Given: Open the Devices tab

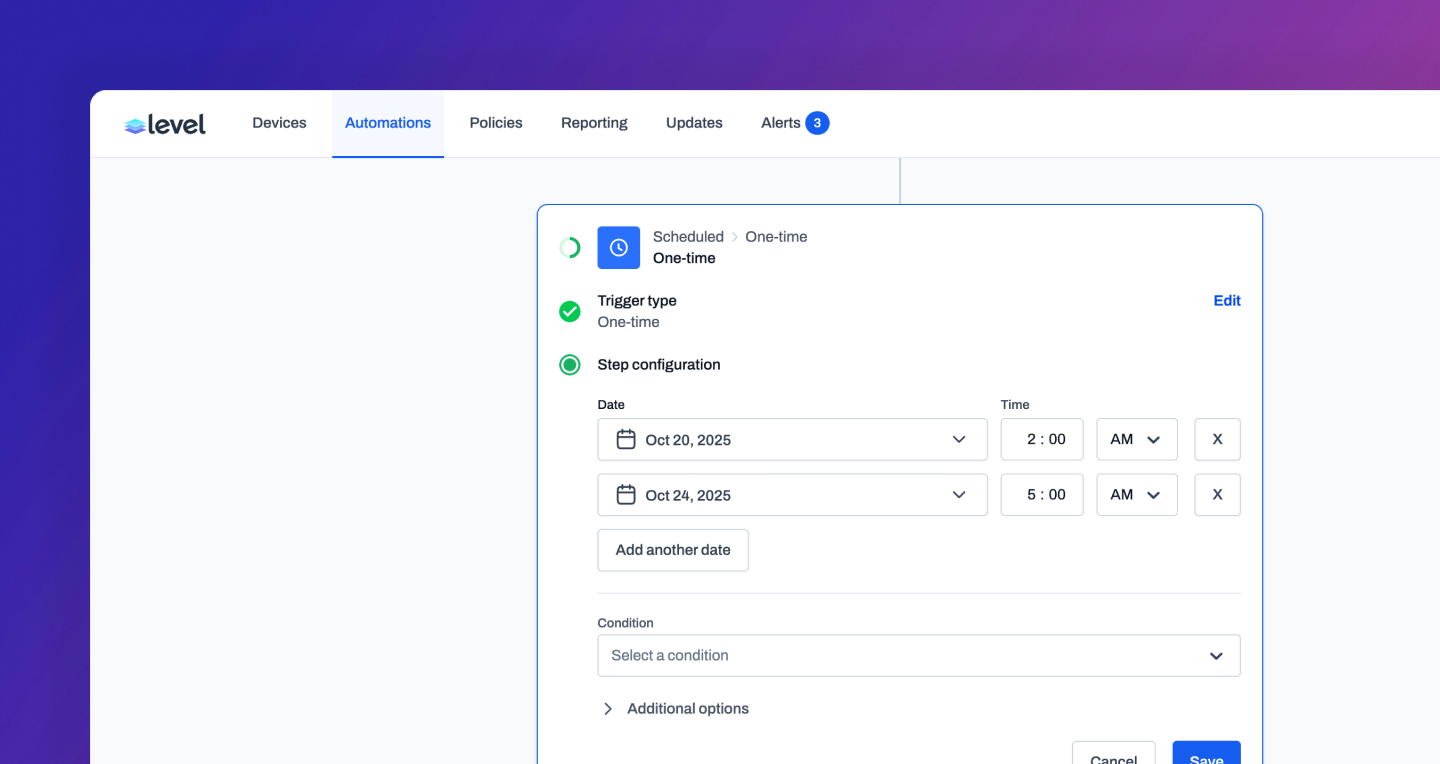Looking at the screenshot, I should [x=279, y=123].
